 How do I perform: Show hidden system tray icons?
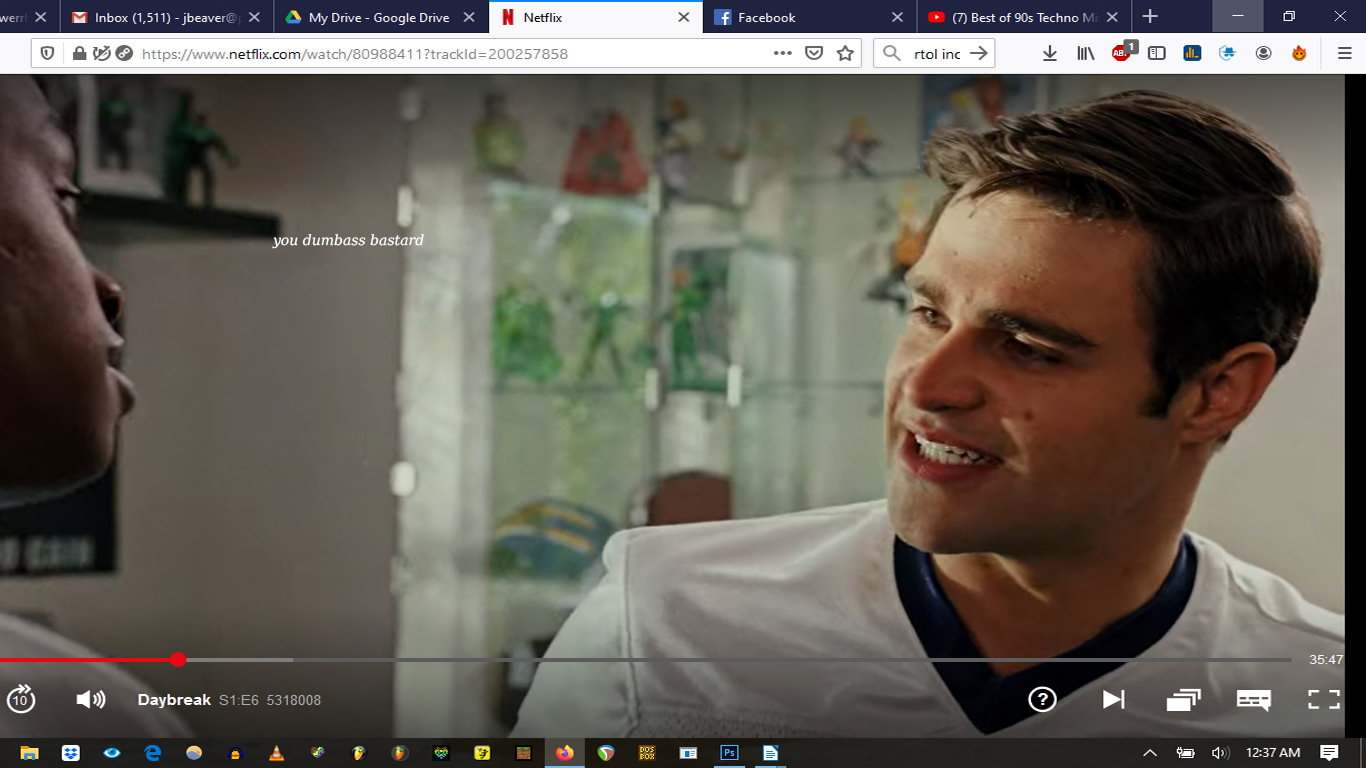(x=1150, y=753)
